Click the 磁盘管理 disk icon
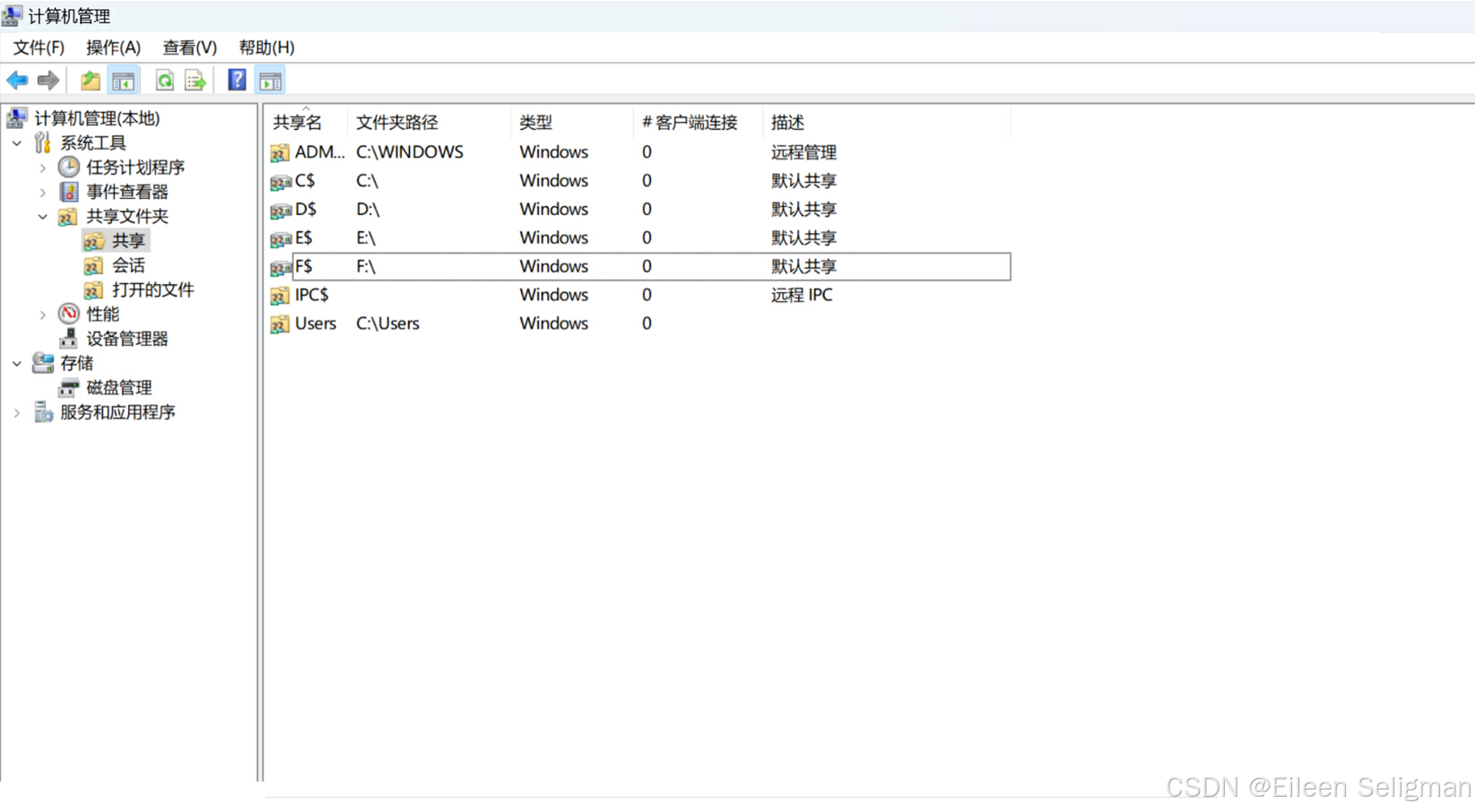The image size is (1475, 812). [x=69, y=387]
